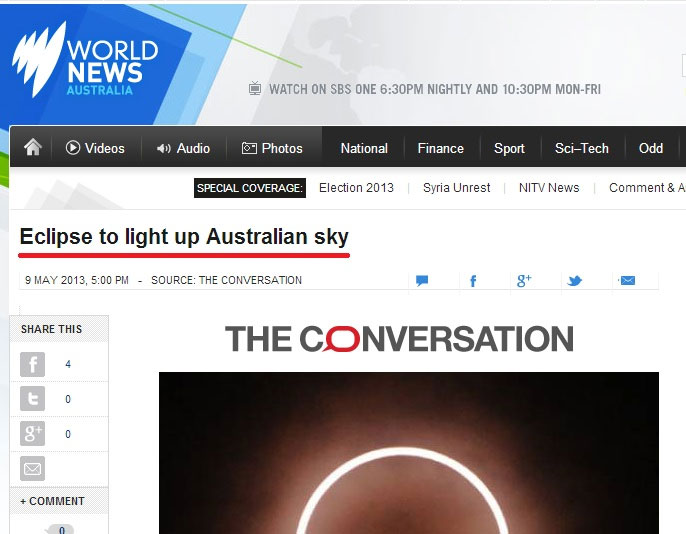Click the comment count bubble below + Comment

click(x=61, y=529)
